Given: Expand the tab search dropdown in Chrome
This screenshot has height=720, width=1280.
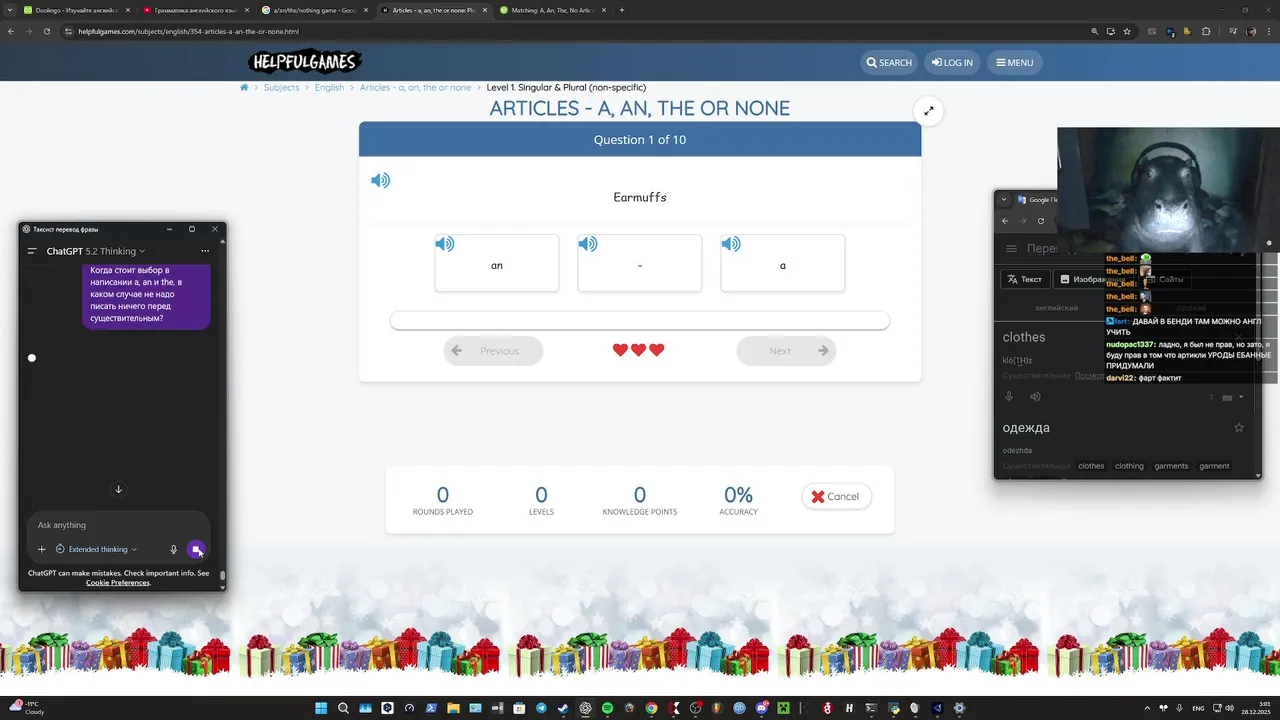Looking at the screenshot, I should point(9,10).
